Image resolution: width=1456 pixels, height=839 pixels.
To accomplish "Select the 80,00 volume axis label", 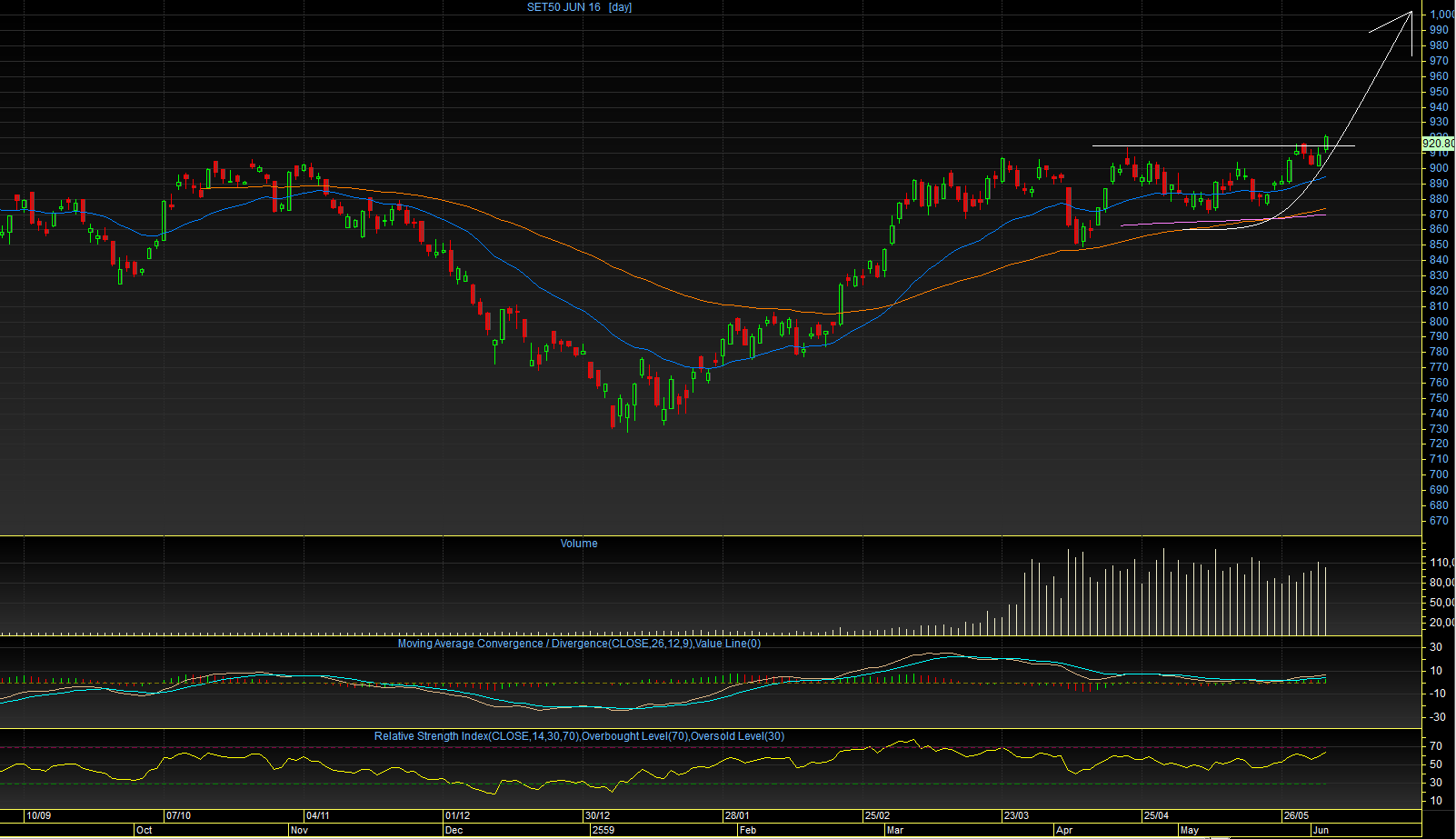I will [1441, 584].
